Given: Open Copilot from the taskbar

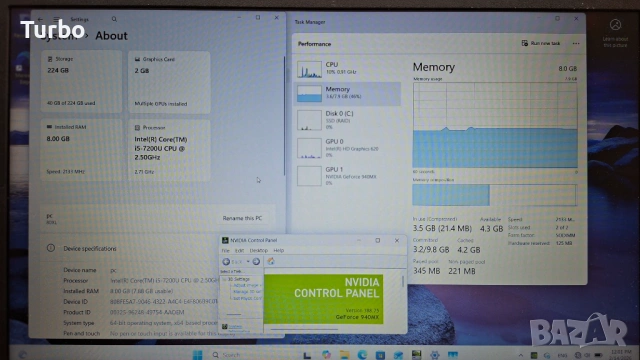Looking at the screenshot, I should (x=326, y=355).
